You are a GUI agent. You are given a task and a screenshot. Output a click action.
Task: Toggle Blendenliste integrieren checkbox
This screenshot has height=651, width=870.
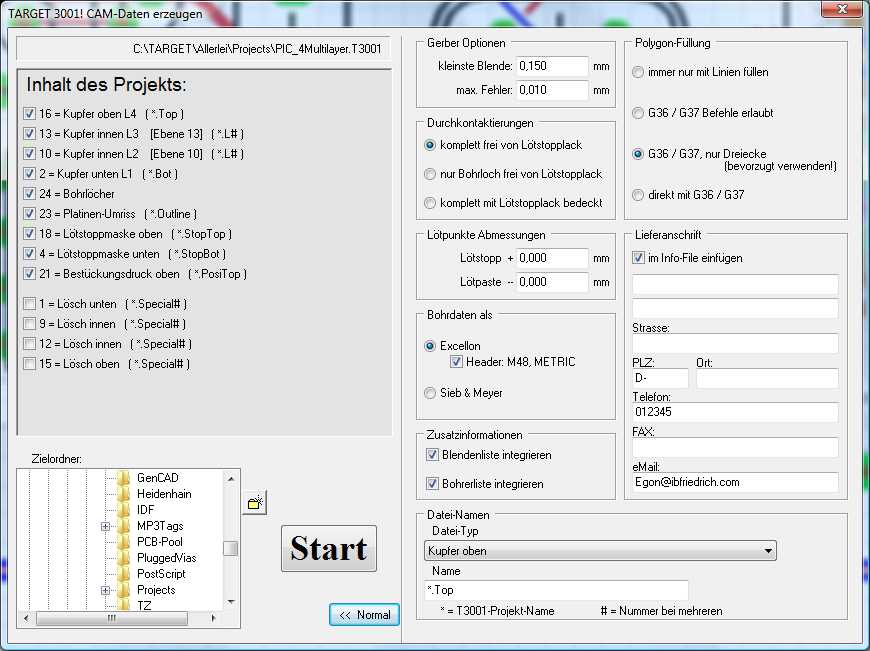click(x=432, y=455)
